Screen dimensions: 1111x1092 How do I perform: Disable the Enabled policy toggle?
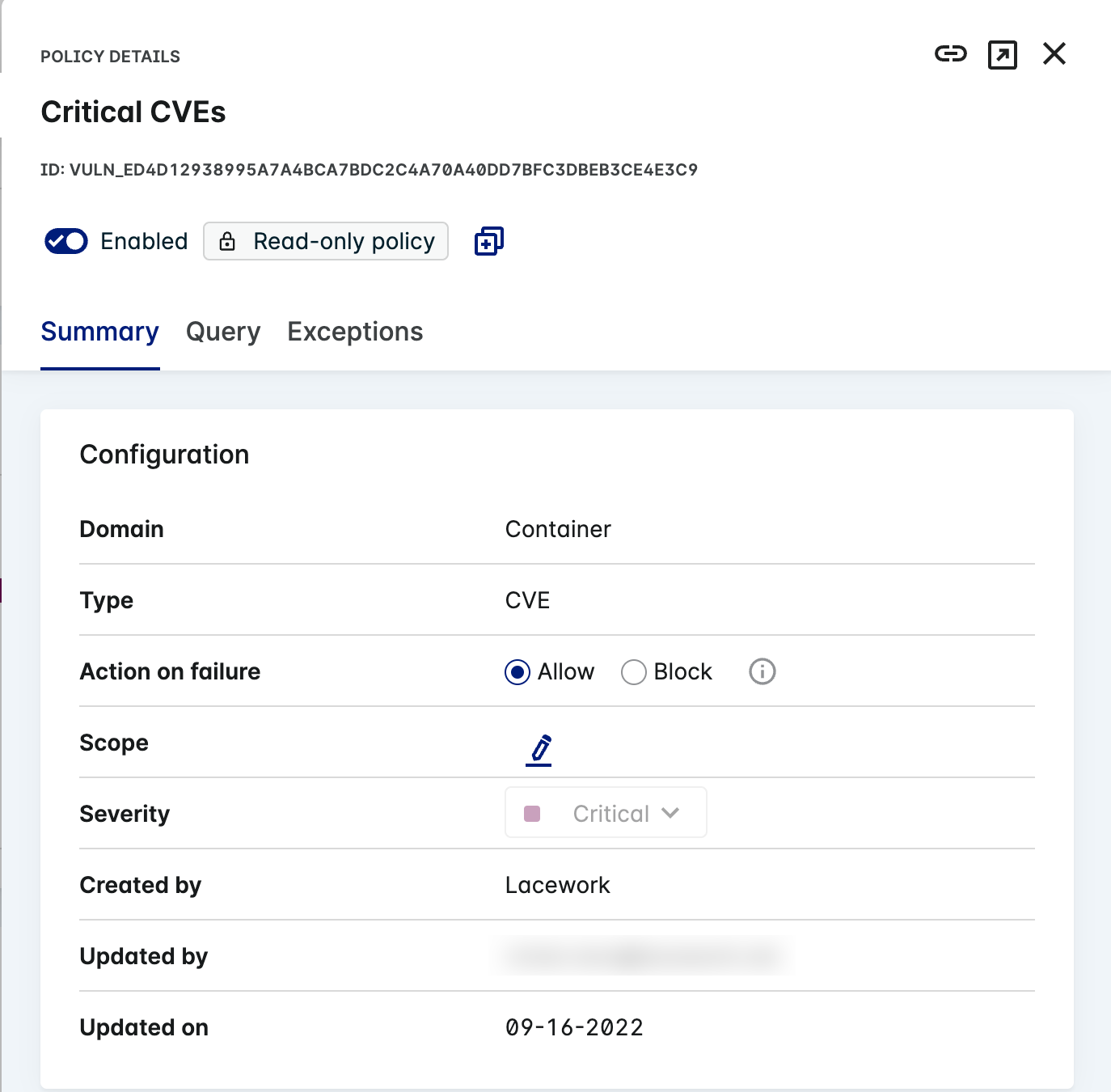click(x=65, y=241)
